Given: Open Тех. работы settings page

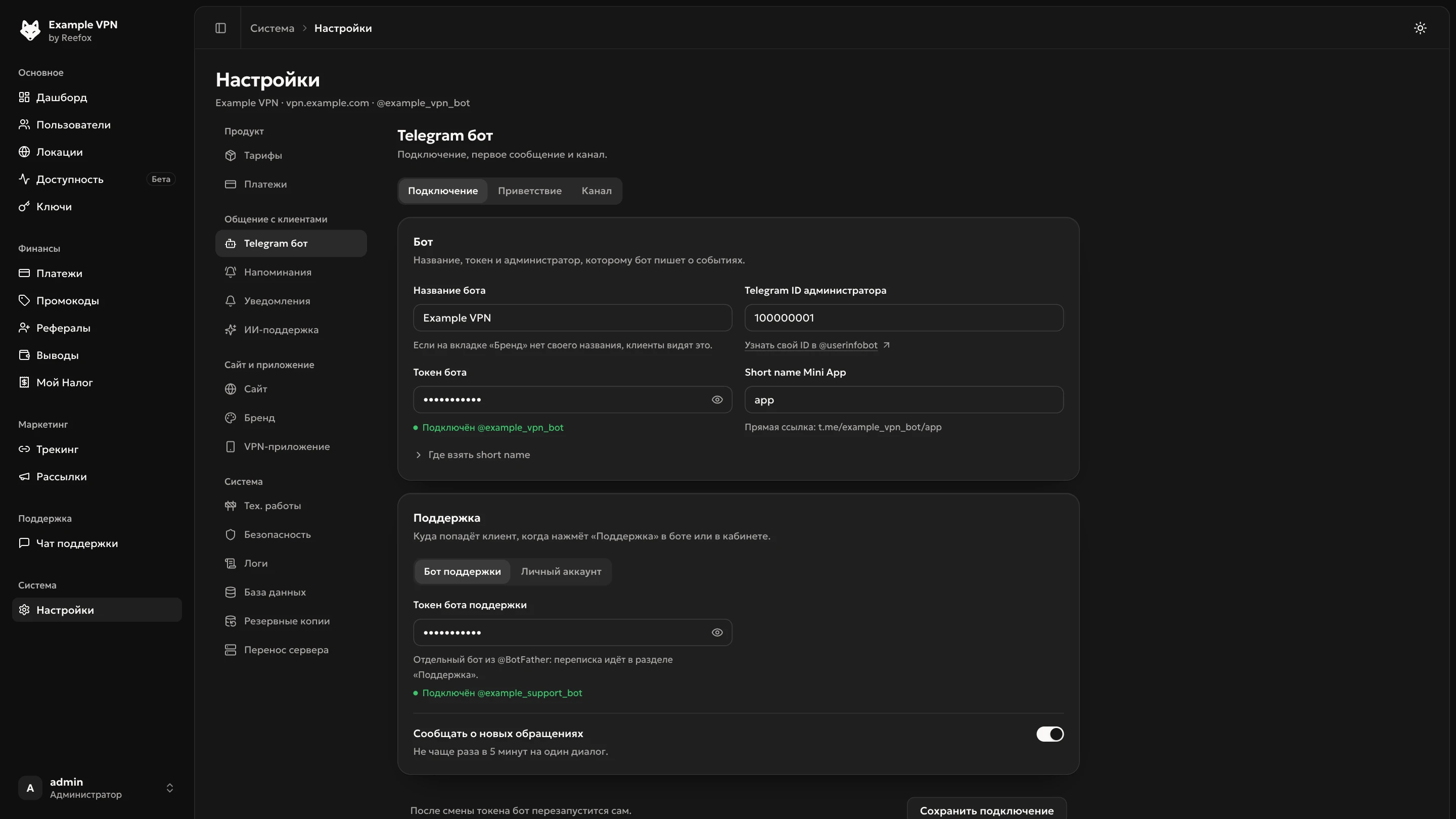Looking at the screenshot, I should [x=291, y=506].
